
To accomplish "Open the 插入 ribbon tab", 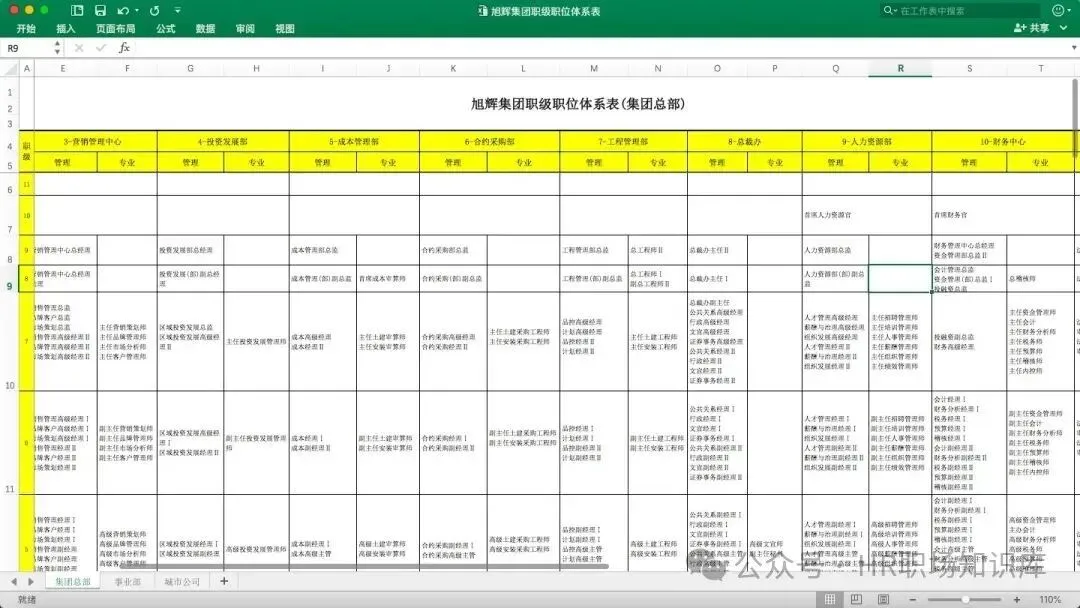I will pyautogui.click(x=65, y=28).
